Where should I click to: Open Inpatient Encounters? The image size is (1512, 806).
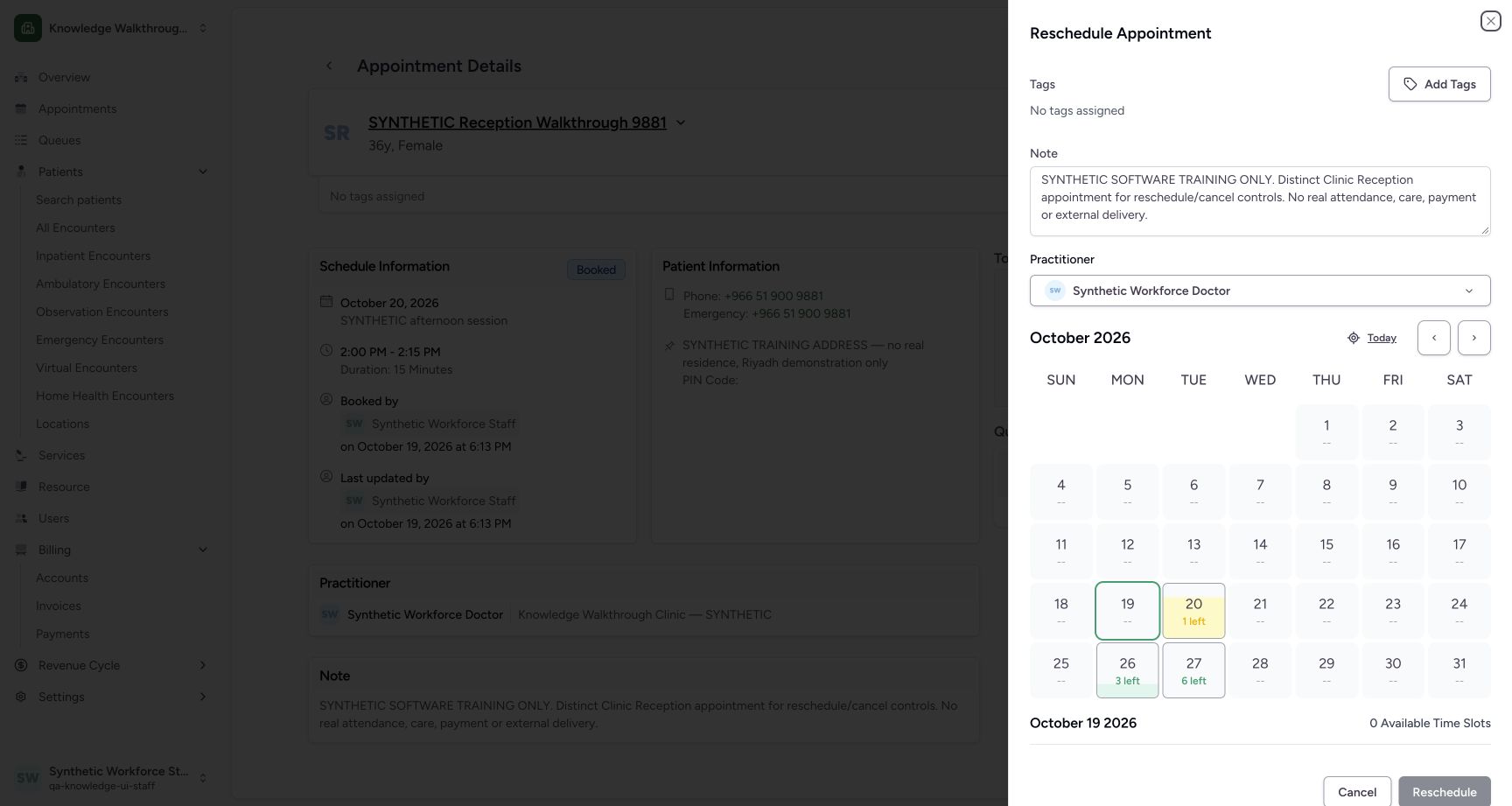click(93, 256)
